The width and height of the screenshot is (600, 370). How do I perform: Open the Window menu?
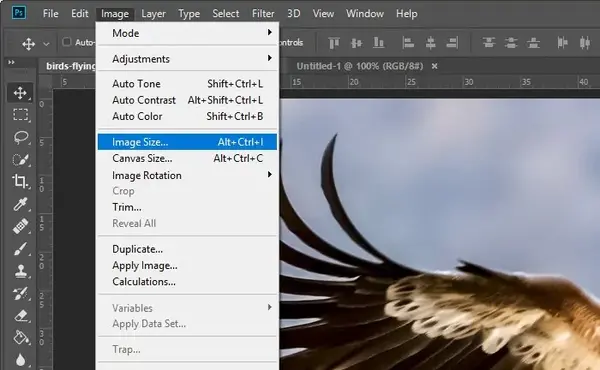tap(365, 14)
